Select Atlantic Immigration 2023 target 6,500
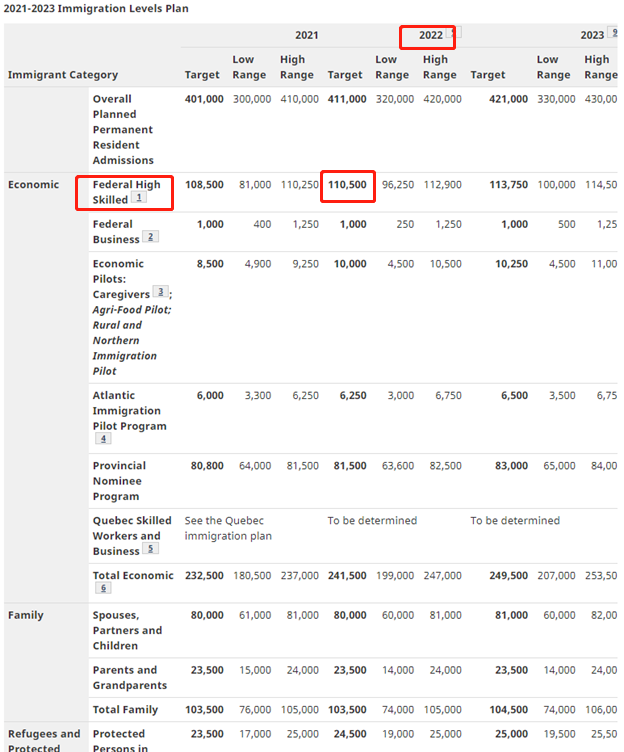Screen dimensions: 624x752 click(514, 396)
